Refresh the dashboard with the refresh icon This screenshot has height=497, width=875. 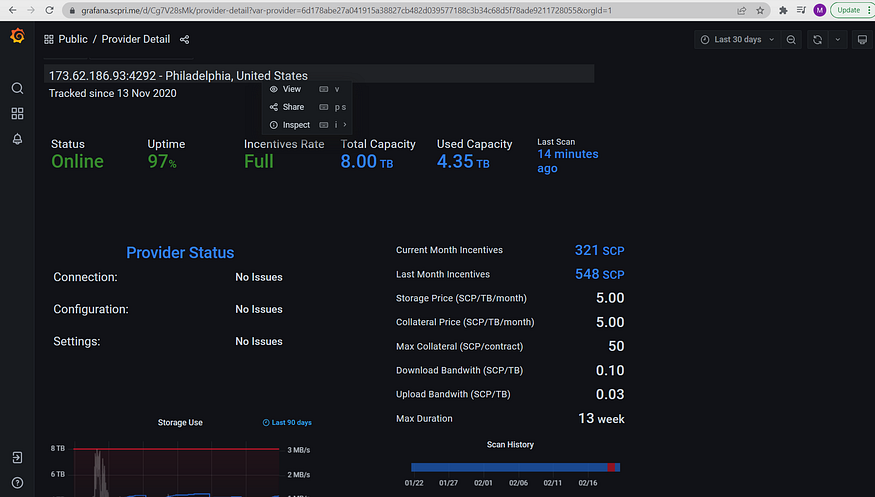[x=818, y=40]
